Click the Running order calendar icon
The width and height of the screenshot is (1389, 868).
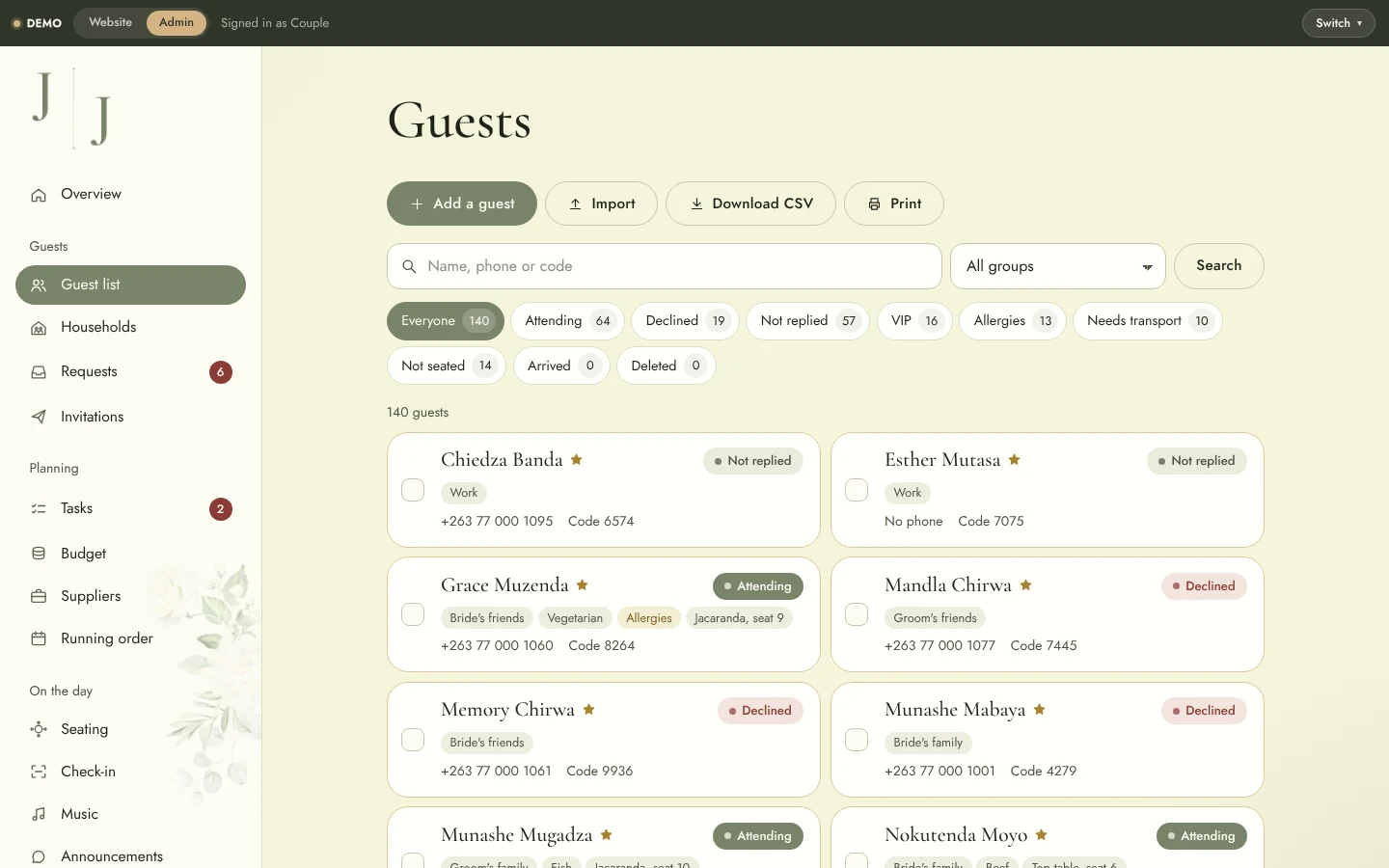click(x=39, y=638)
